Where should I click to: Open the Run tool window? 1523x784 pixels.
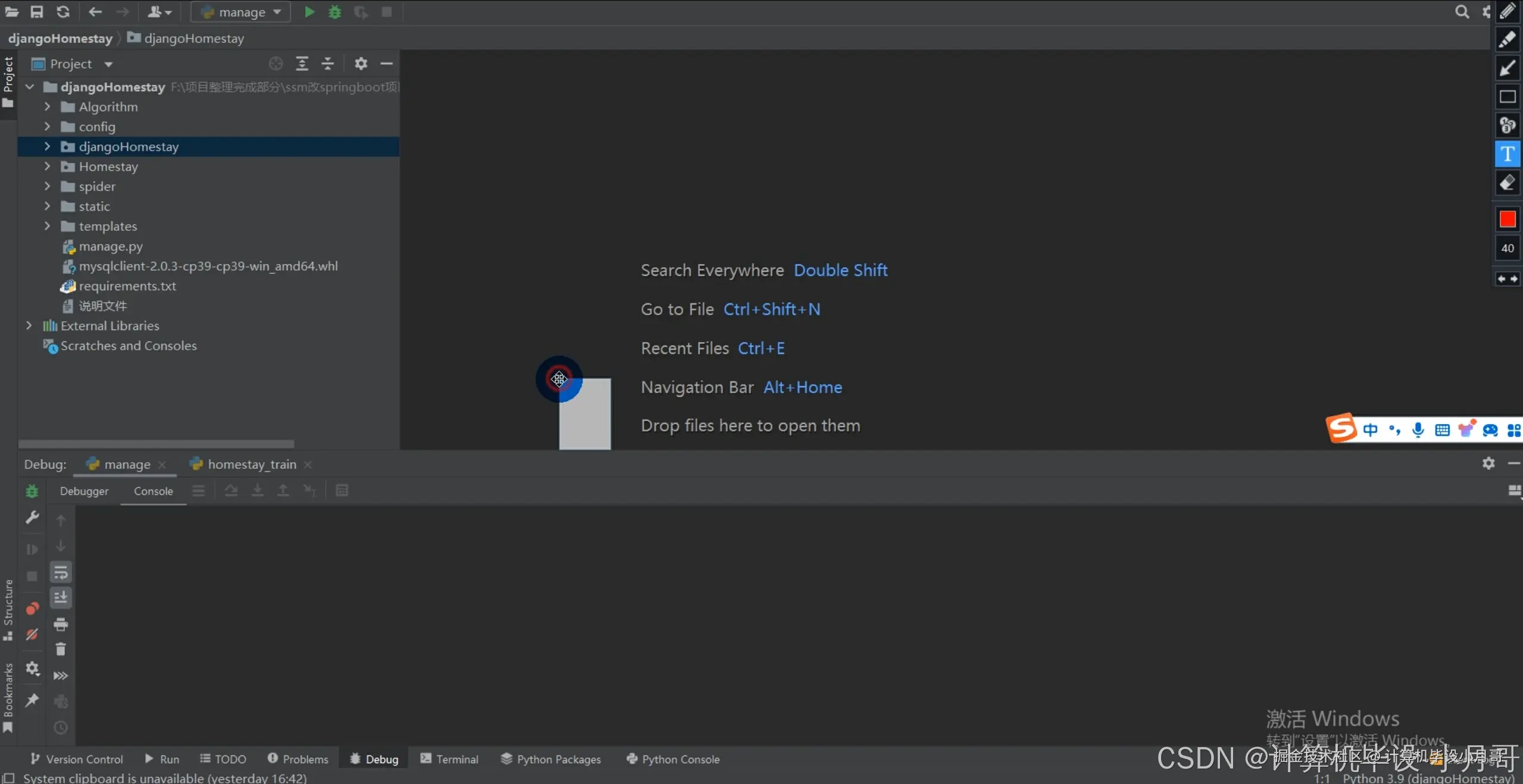pyautogui.click(x=162, y=759)
